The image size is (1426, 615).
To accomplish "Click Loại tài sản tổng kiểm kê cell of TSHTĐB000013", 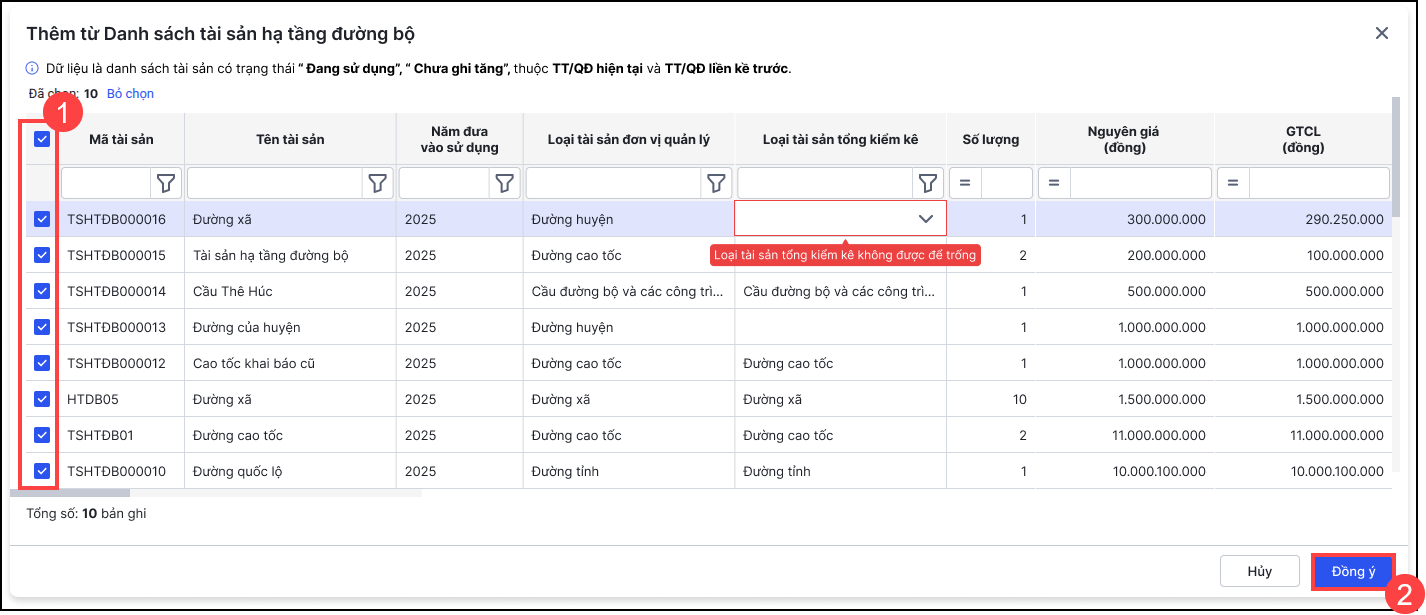I will pos(840,327).
